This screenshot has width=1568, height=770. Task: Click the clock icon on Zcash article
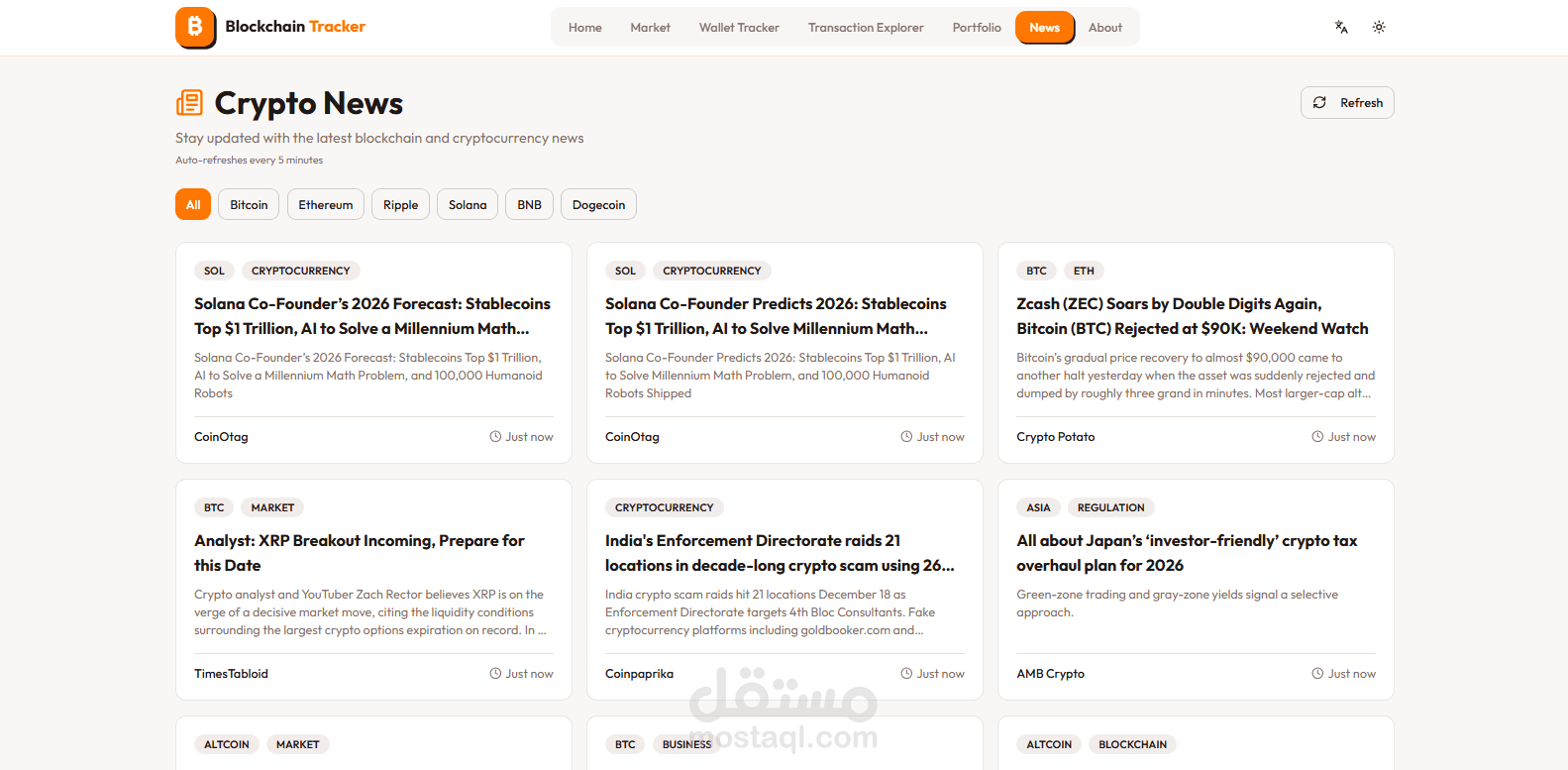[x=1317, y=437]
